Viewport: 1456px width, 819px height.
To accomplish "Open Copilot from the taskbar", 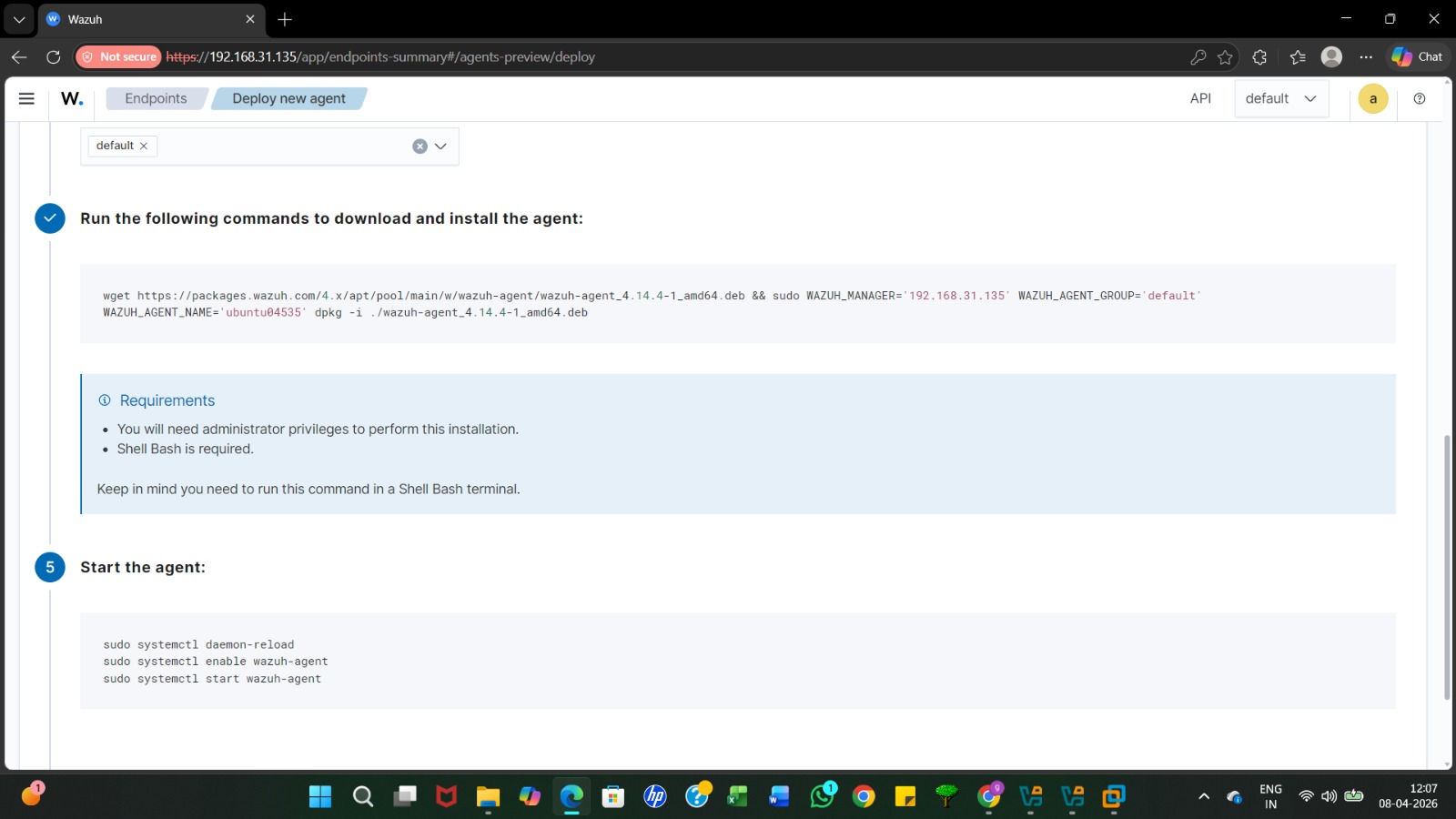I will (x=530, y=797).
